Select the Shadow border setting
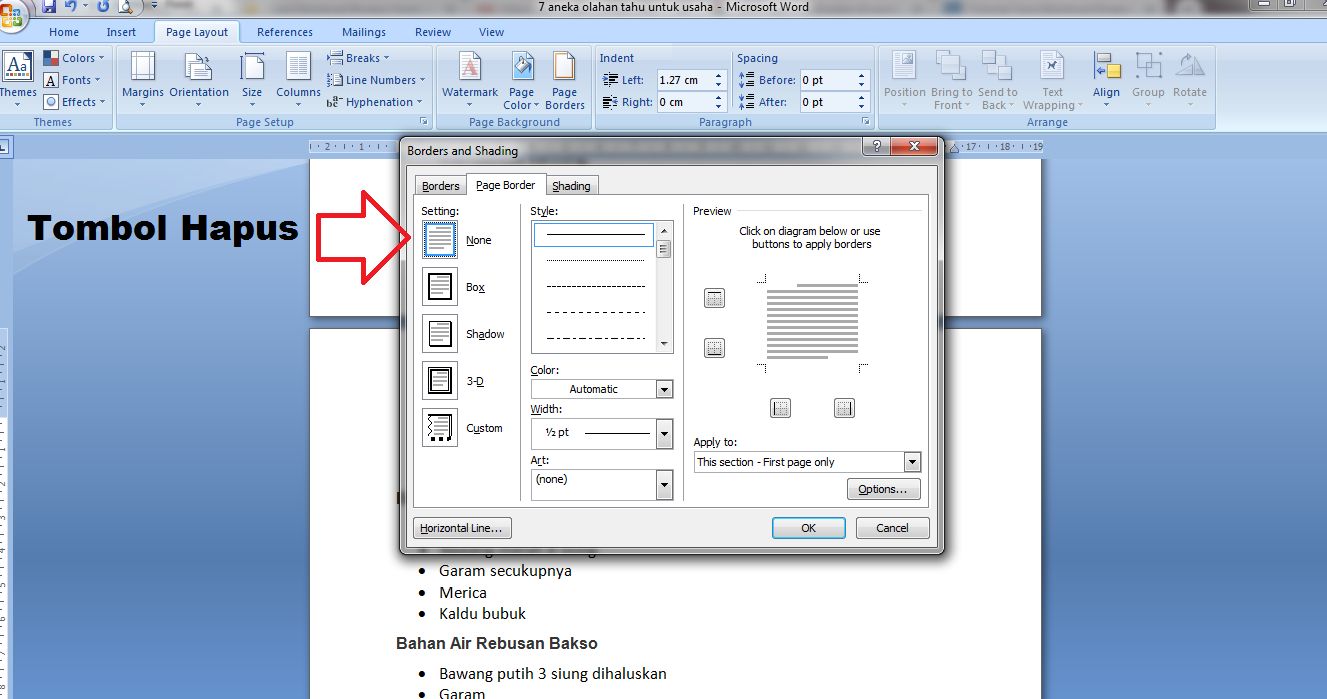1327x699 pixels. pyautogui.click(x=440, y=333)
